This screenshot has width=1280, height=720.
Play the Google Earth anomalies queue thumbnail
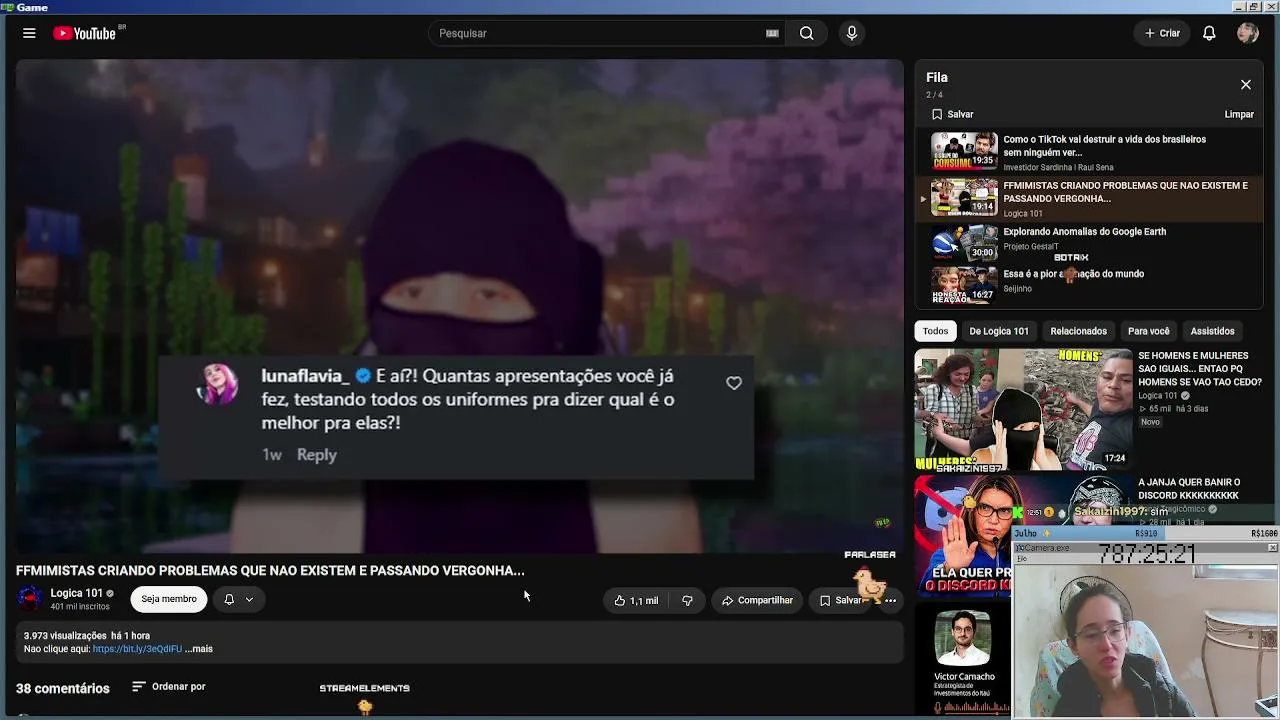coord(964,243)
